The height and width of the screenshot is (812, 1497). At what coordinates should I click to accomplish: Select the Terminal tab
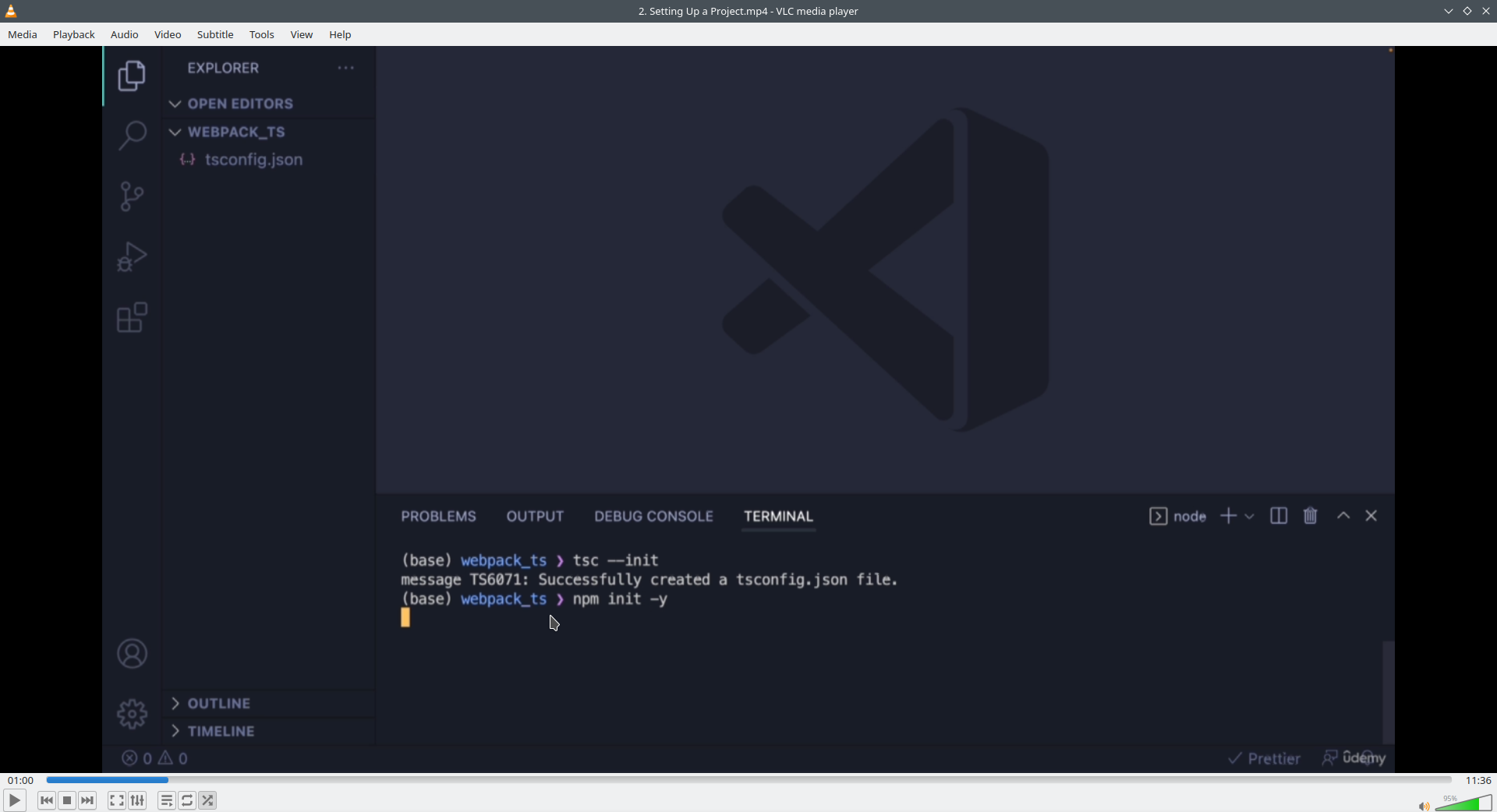778,516
